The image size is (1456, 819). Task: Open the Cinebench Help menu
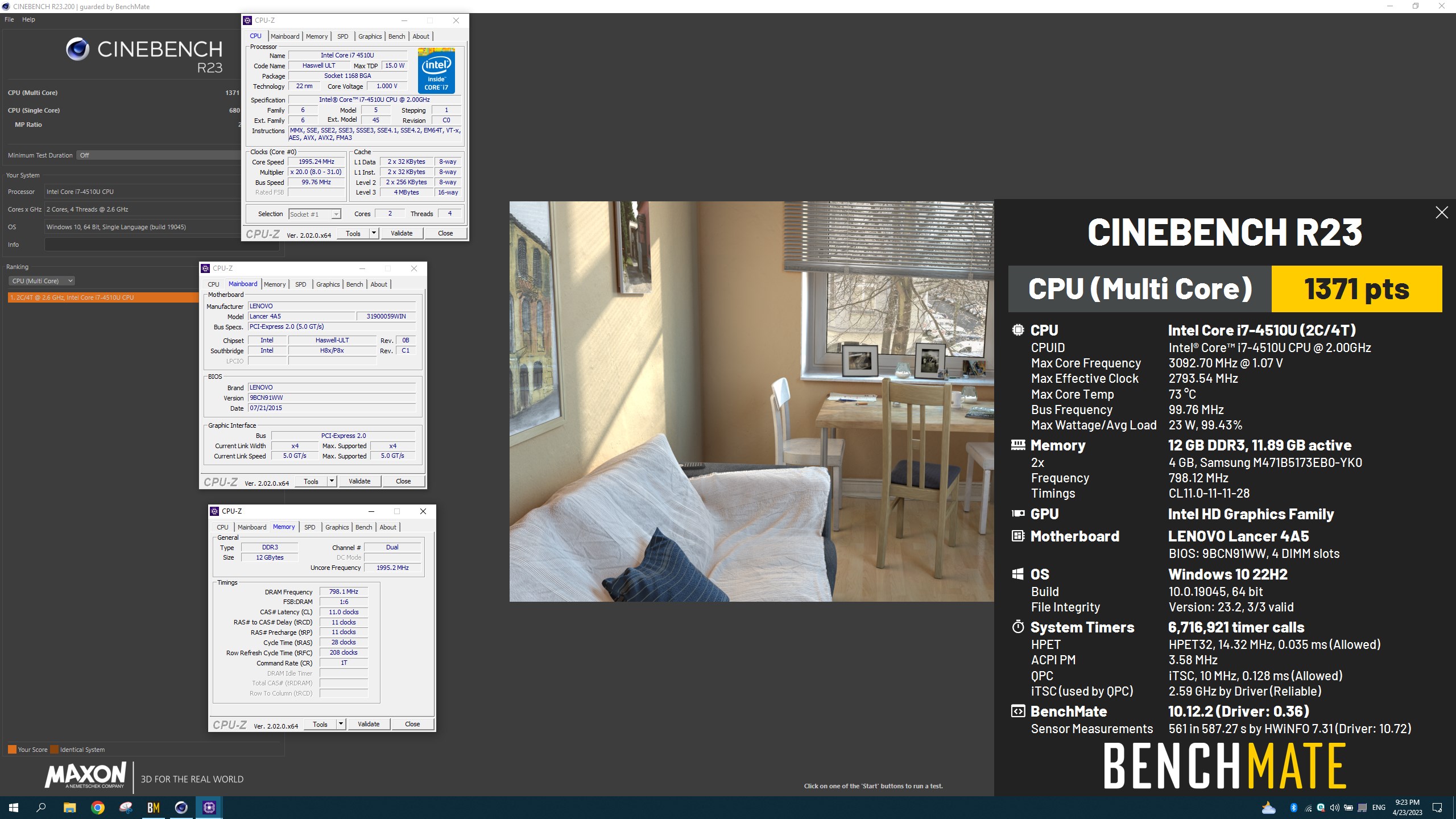[x=28, y=19]
